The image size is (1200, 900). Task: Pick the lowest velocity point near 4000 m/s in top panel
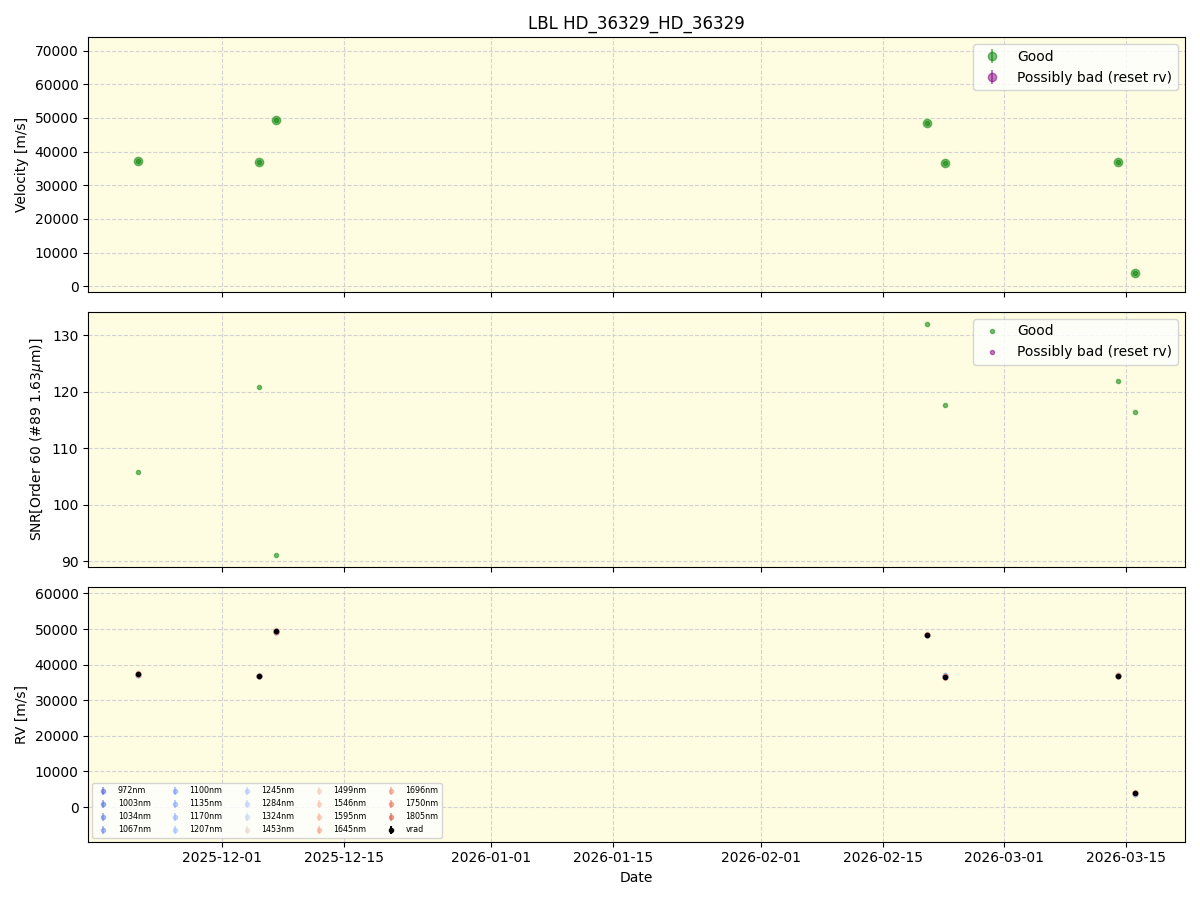1135,273
